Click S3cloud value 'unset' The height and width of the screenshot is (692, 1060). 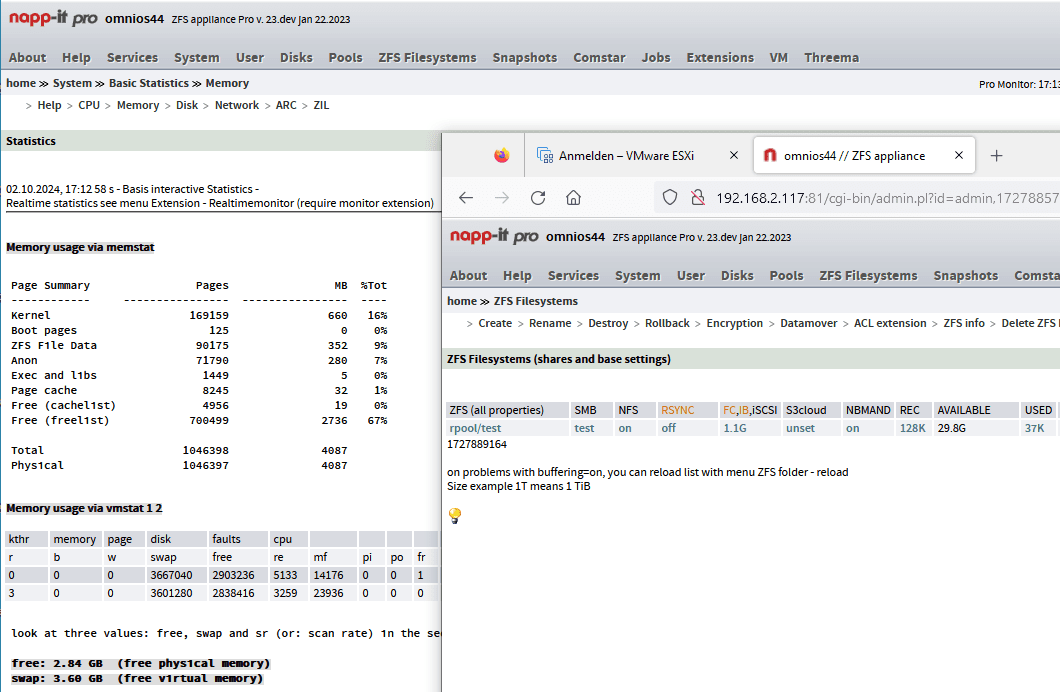(800, 428)
